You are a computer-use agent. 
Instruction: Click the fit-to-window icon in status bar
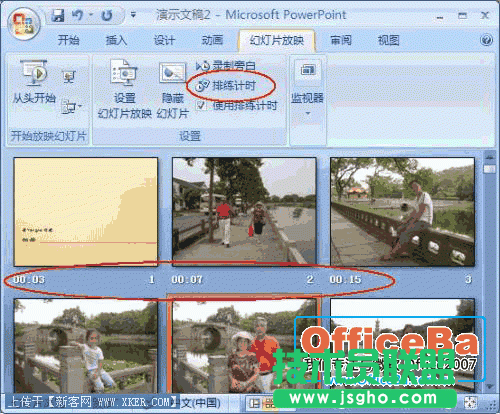click(470, 402)
